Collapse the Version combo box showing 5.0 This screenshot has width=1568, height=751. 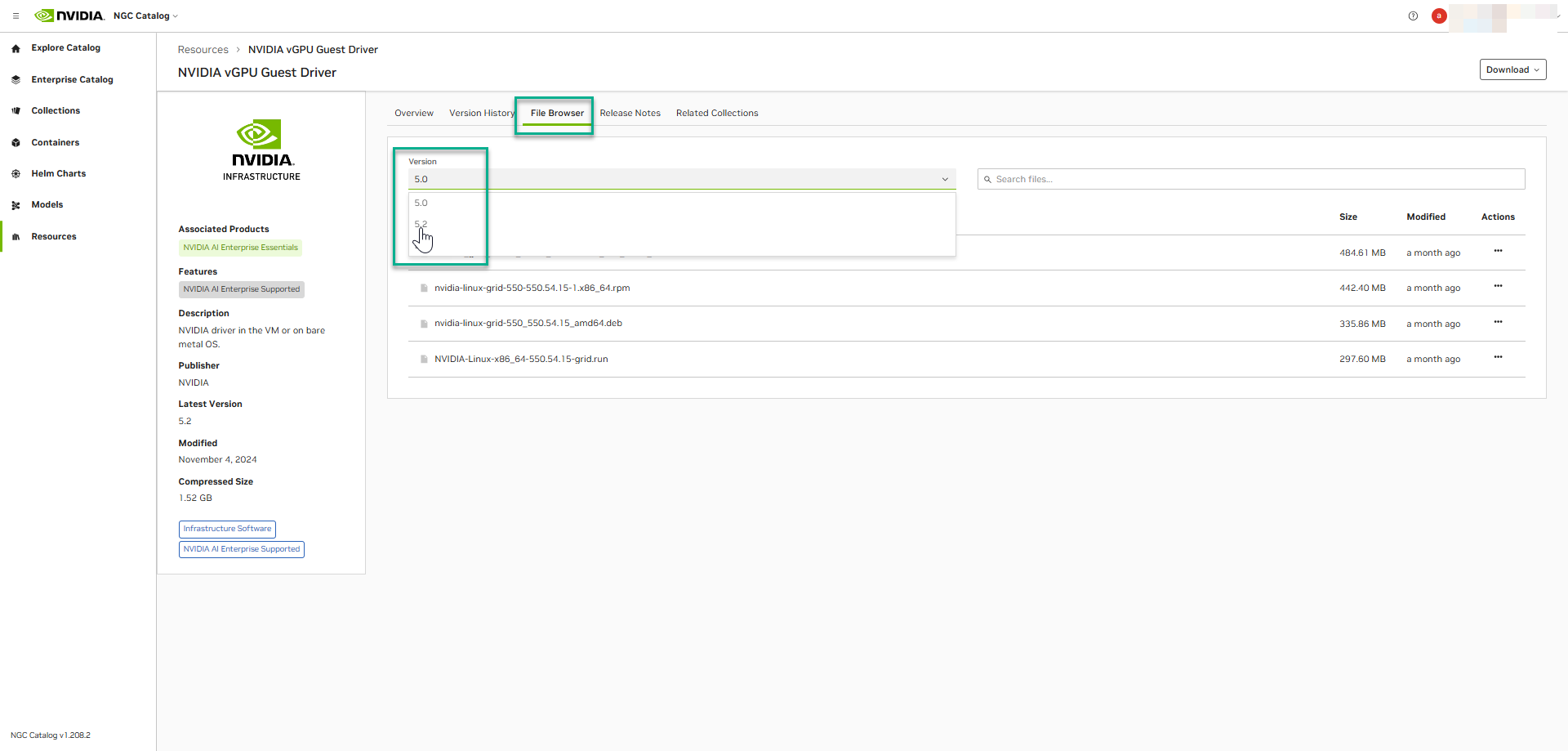pos(682,179)
